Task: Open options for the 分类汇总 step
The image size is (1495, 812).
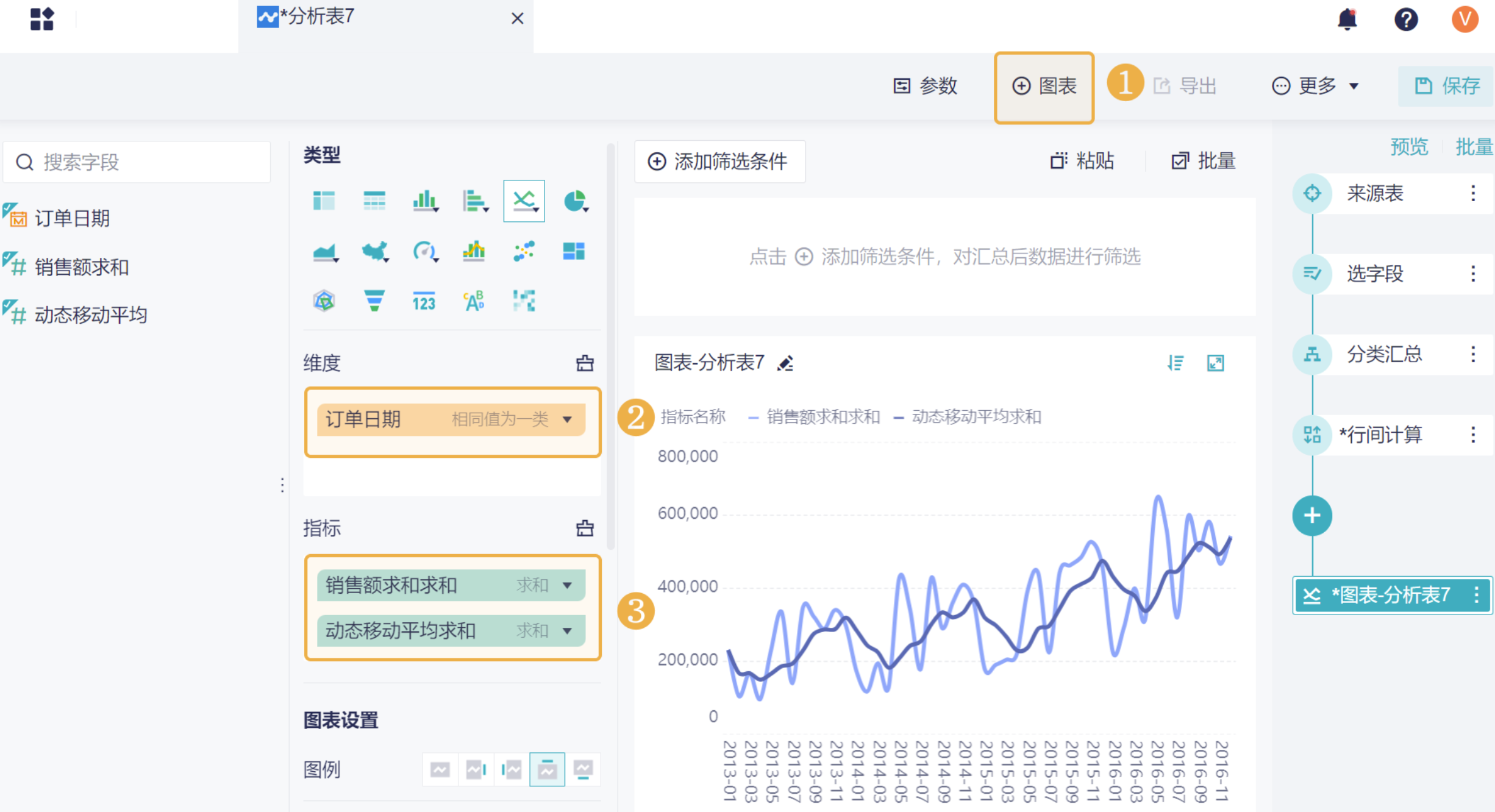Action: 1473,354
